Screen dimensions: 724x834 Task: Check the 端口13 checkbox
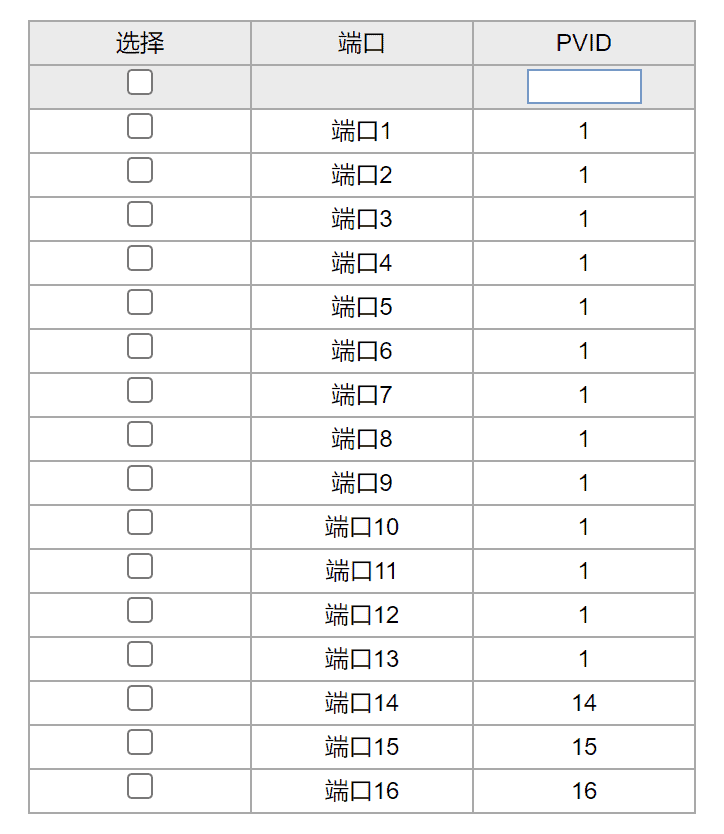[x=140, y=655]
